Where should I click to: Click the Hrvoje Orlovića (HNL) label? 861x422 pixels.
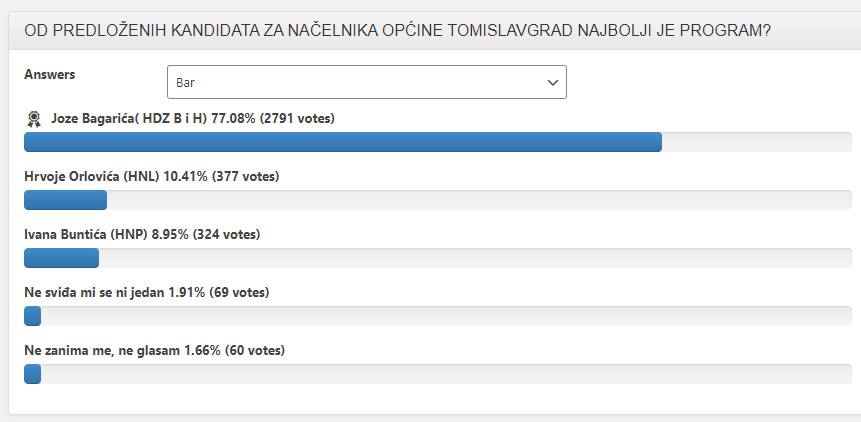pyautogui.click(x=92, y=177)
